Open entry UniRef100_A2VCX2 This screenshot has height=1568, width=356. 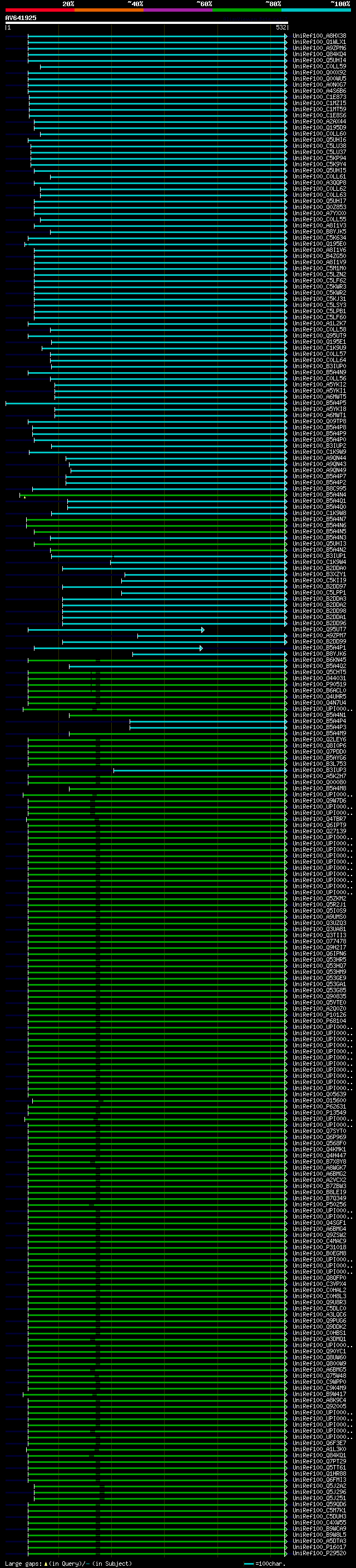click(x=319, y=1180)
